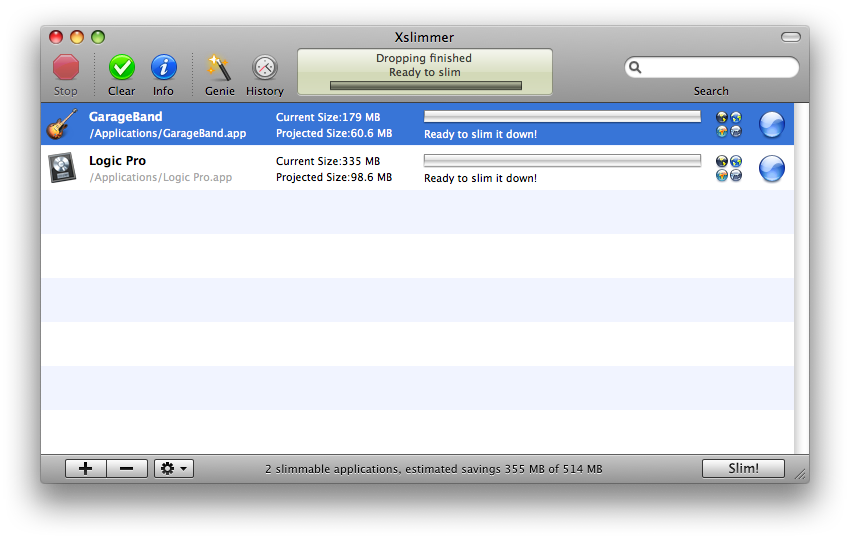Click Current Size:179 MB text
850x539 pixels.
click(x=328, y=117)
